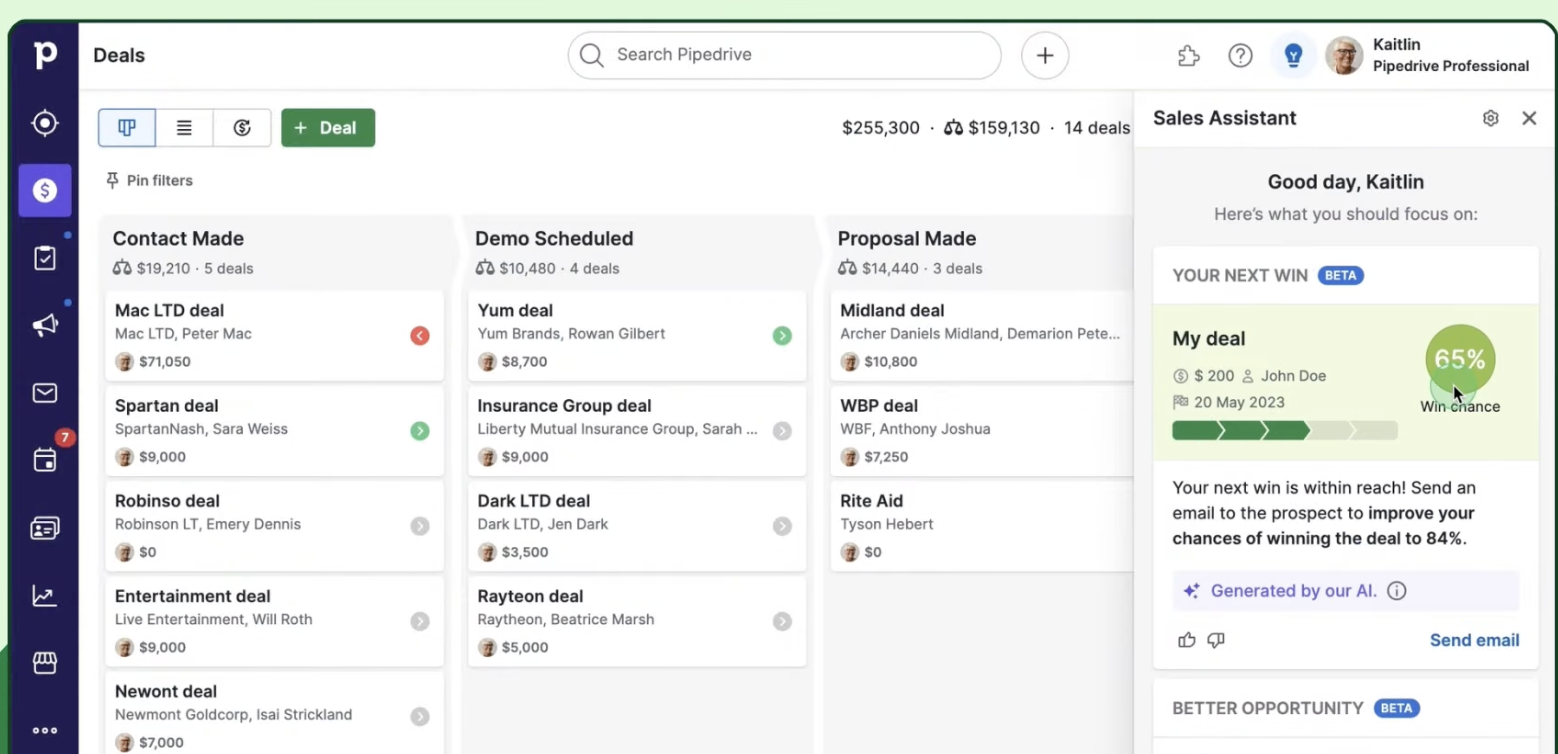
Task: Open the Leads inbox from the sidebar
Action: click(x=44, y=123)
